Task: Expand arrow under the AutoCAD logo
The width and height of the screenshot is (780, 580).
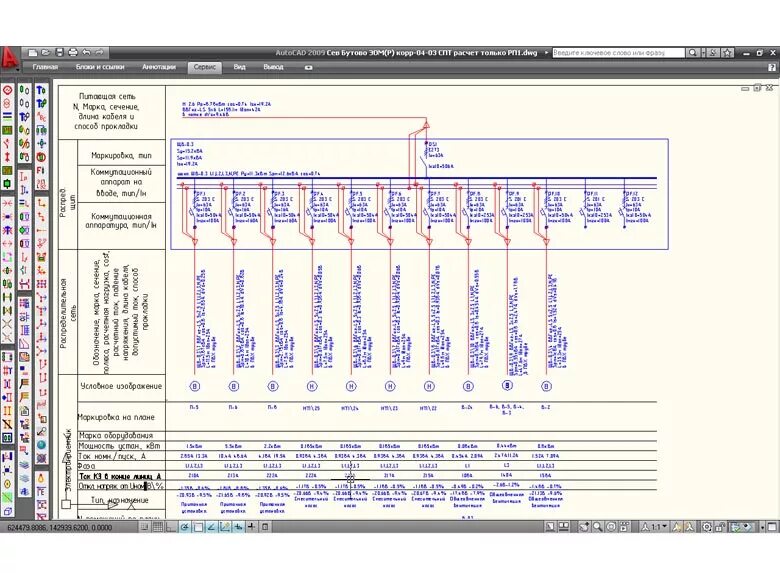Action: pyautogui.click(x=18, y=70)
